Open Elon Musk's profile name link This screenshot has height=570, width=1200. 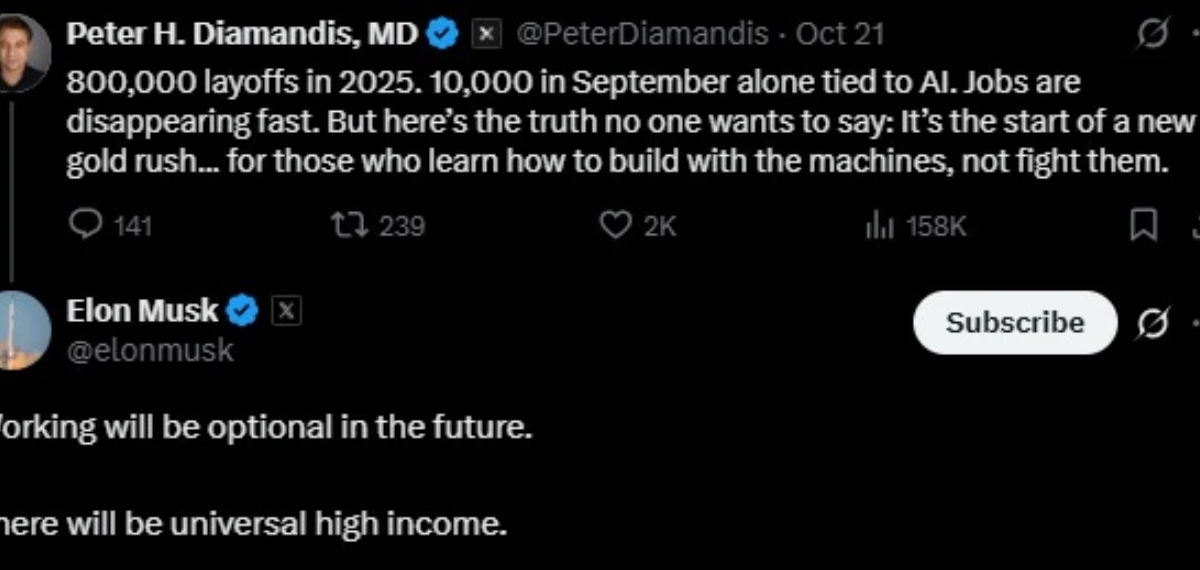click(x=141, y=311)
